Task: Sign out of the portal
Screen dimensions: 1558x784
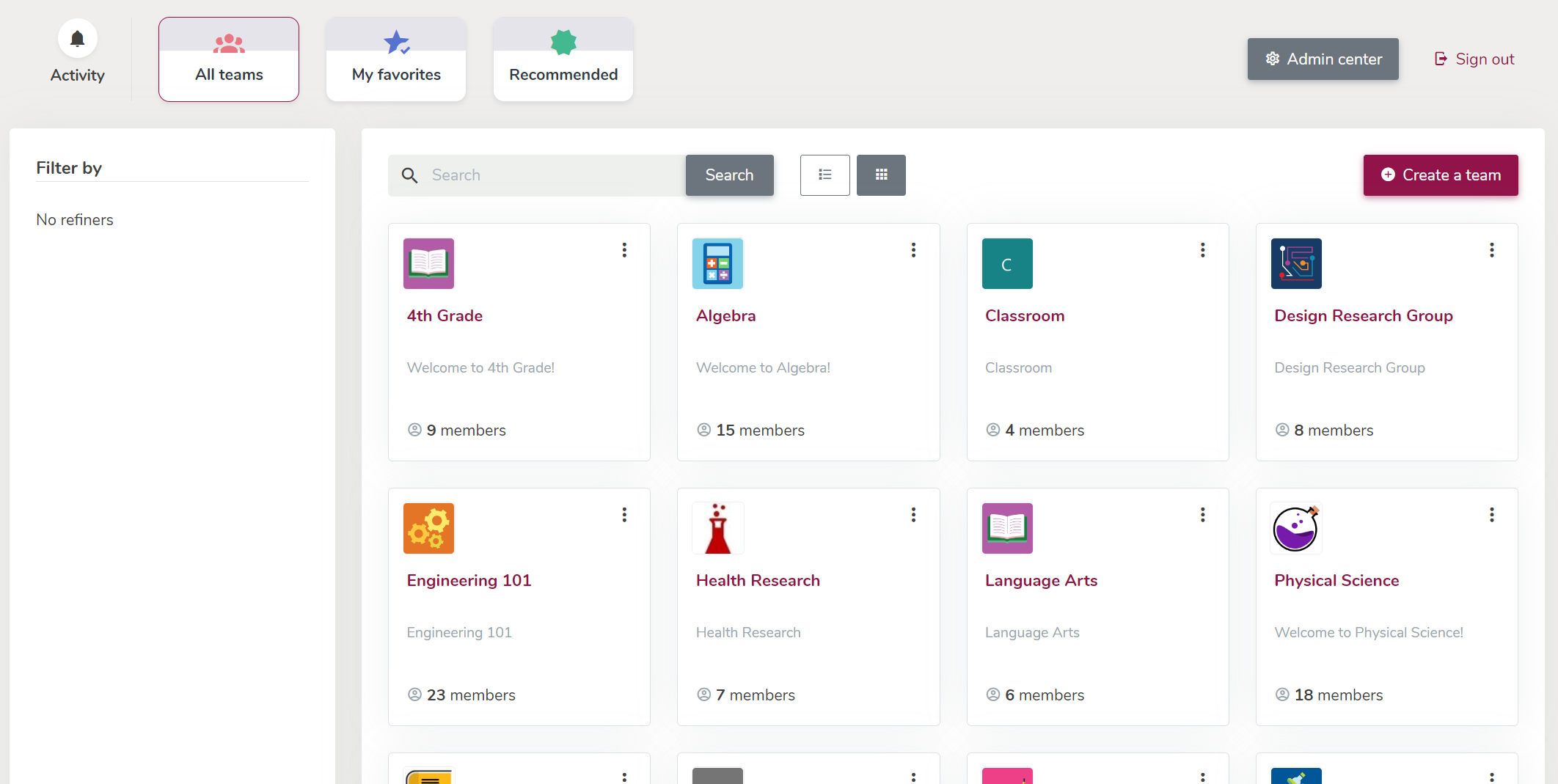Action: pos(1474,59)
